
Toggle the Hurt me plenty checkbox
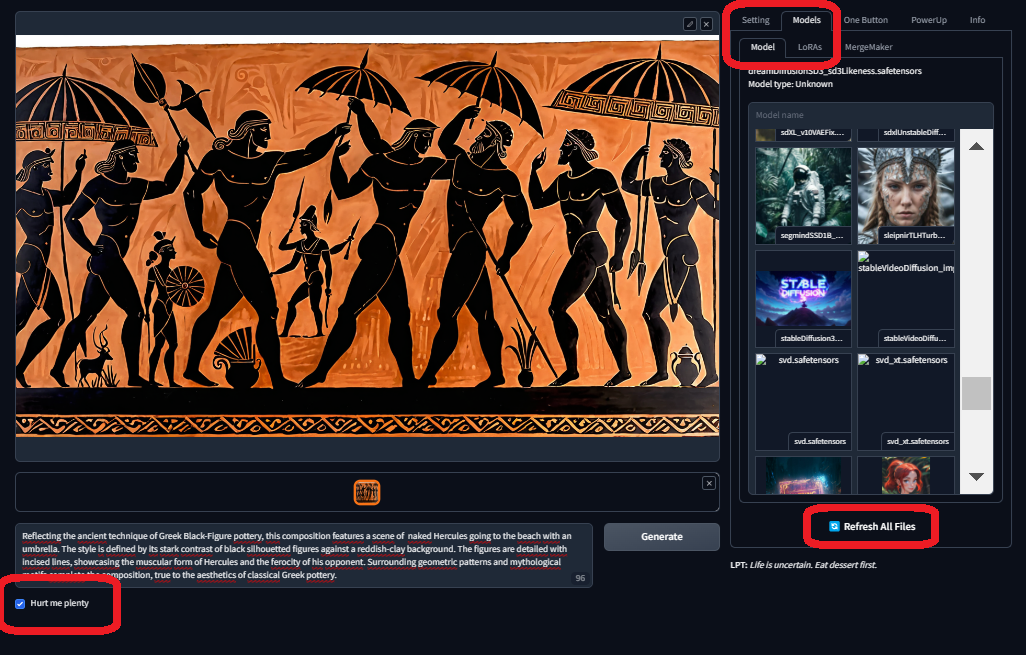point(20,603)
